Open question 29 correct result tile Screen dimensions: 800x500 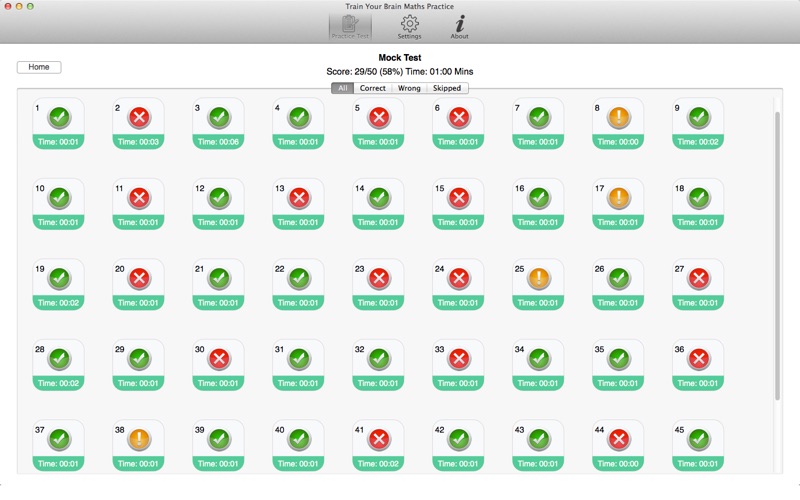(x=138, y=365)
